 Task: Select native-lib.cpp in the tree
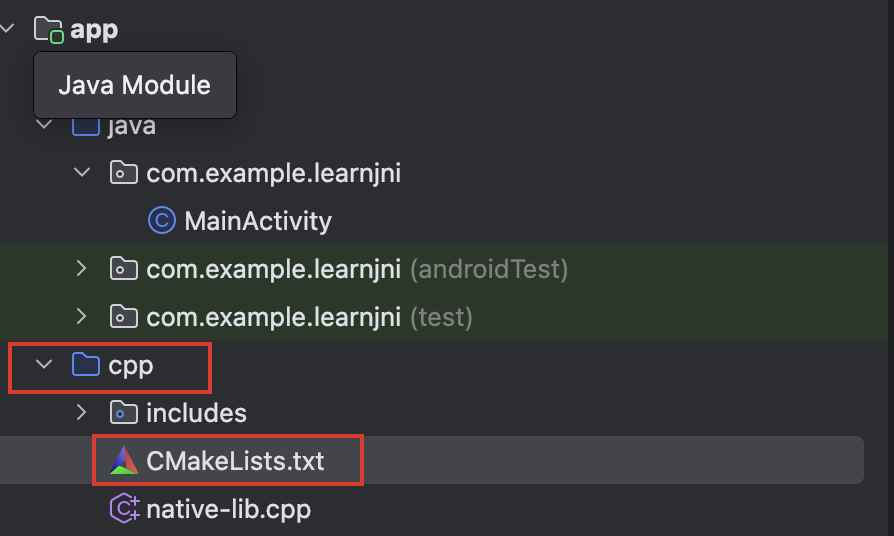pos(228,509)
